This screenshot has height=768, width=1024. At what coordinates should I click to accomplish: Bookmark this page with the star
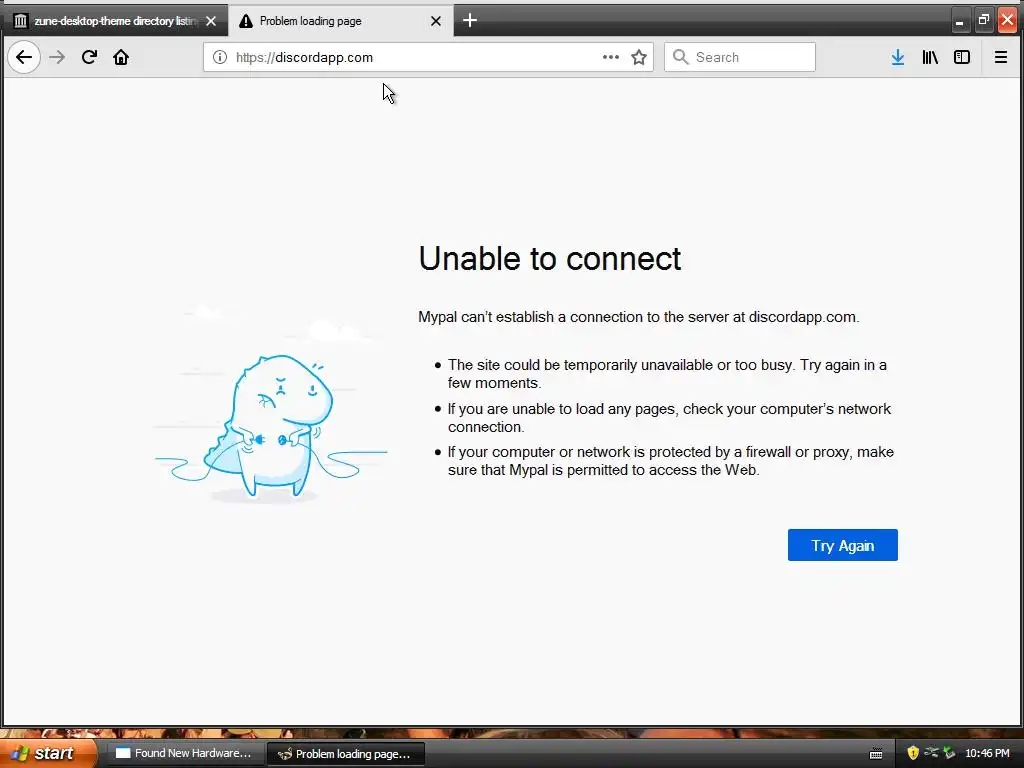639,57
